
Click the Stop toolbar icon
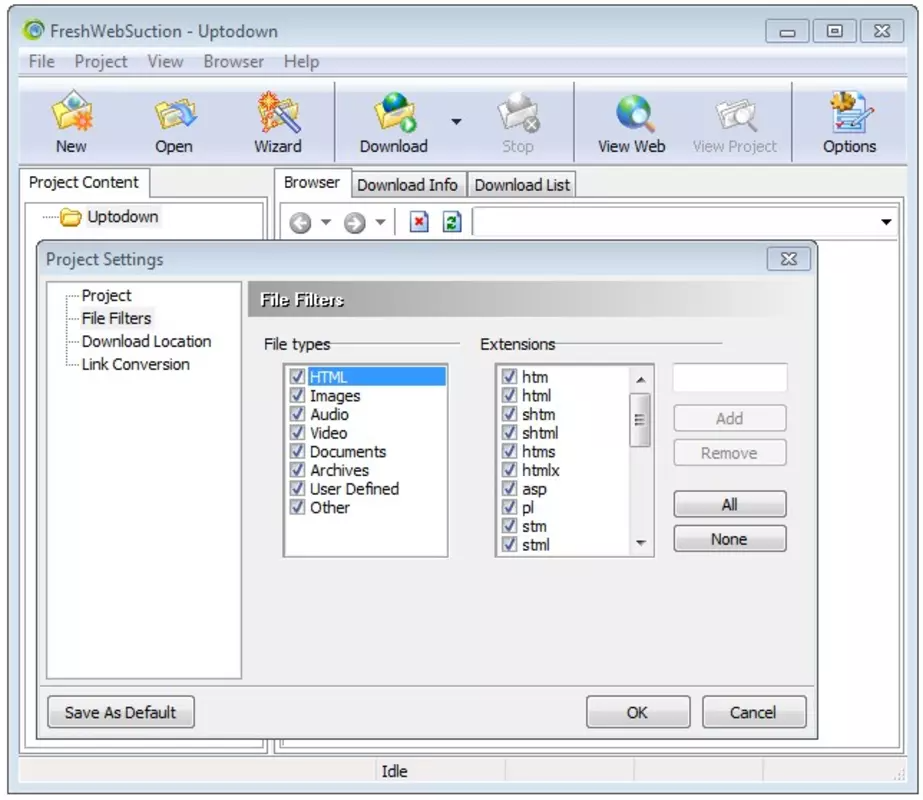pos(518,112)
